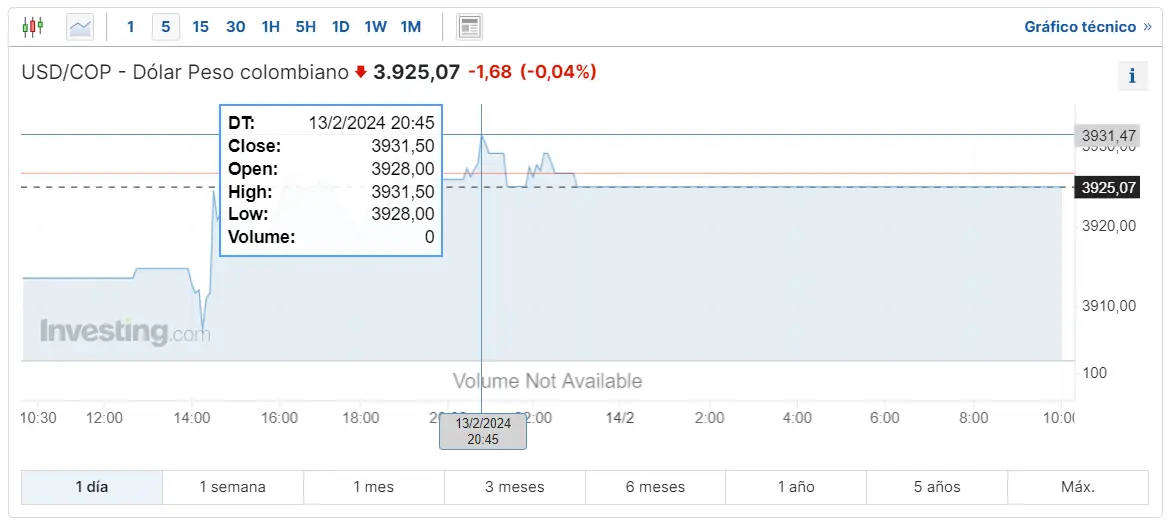
Task: Click the 3925,07 current price label
Action: point(1107,187)
